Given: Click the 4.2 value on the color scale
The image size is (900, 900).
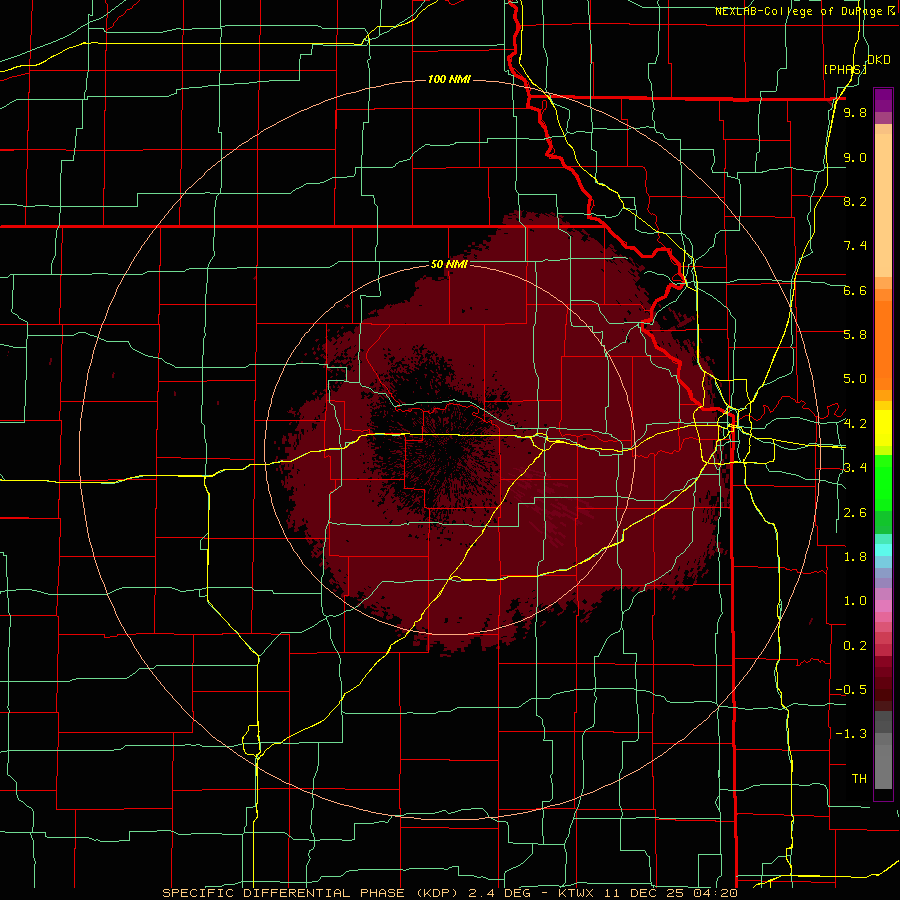Looking at the screenshot, I should pyautogui.click(x=855, y=424).
